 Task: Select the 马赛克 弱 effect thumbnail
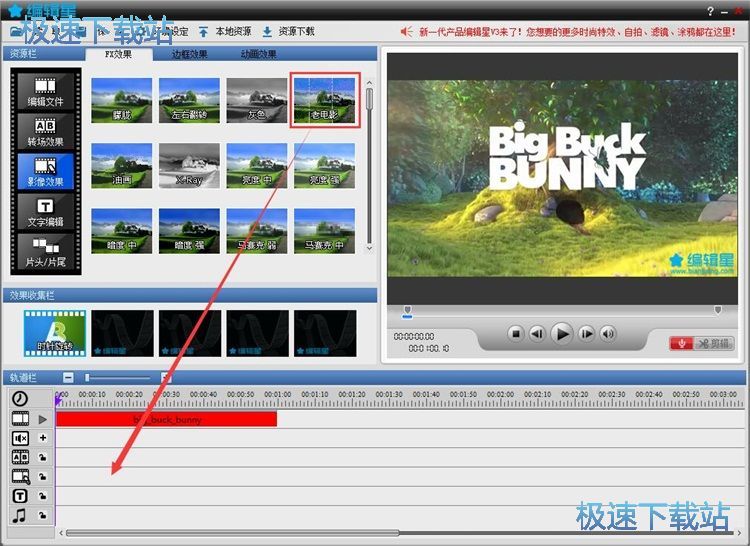point(257,231)
